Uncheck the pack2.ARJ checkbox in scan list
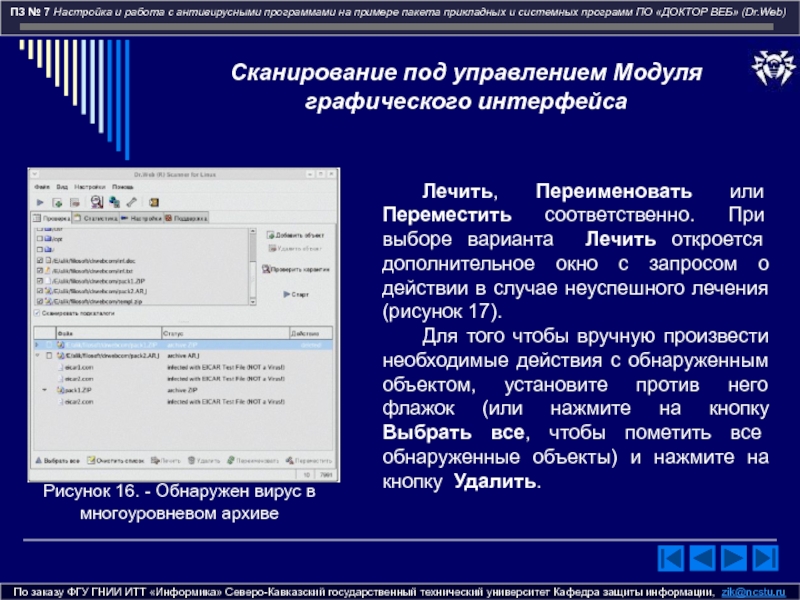Screen dimensions: 800x600 click(40, 291)
